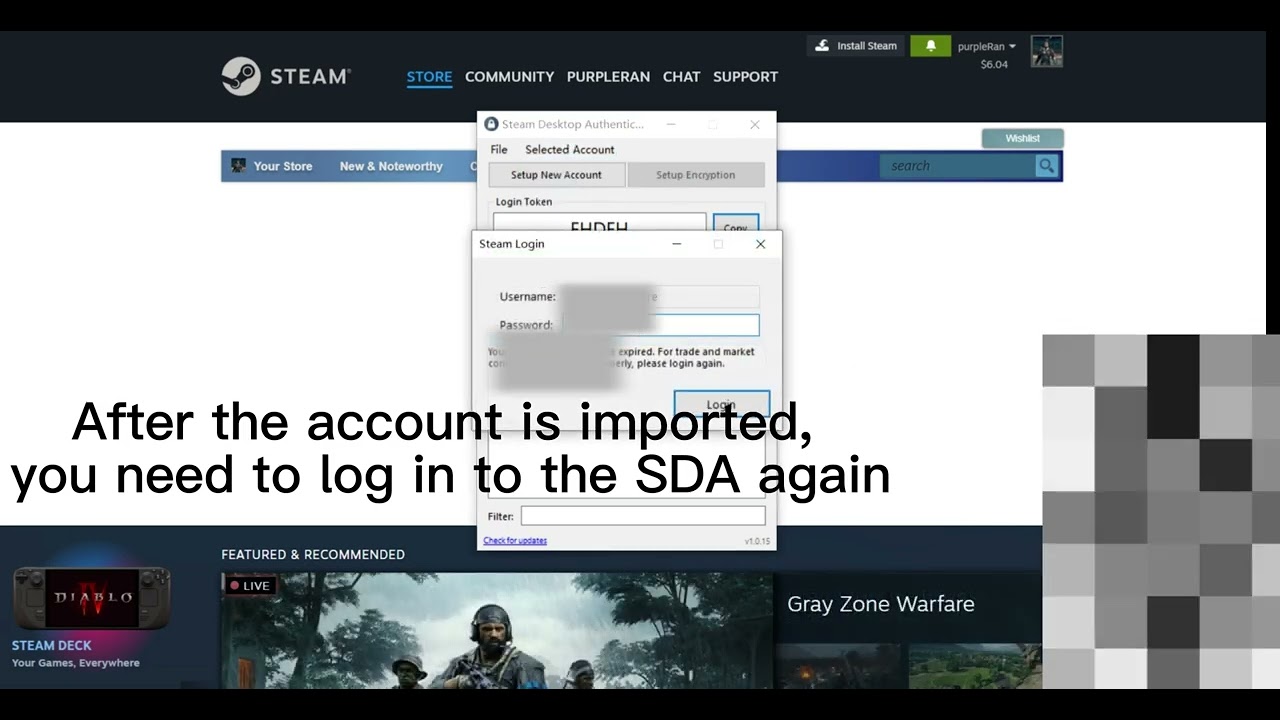Close the Steam Login dialog
Viewport: 1280px width, 720px height.
760,244
